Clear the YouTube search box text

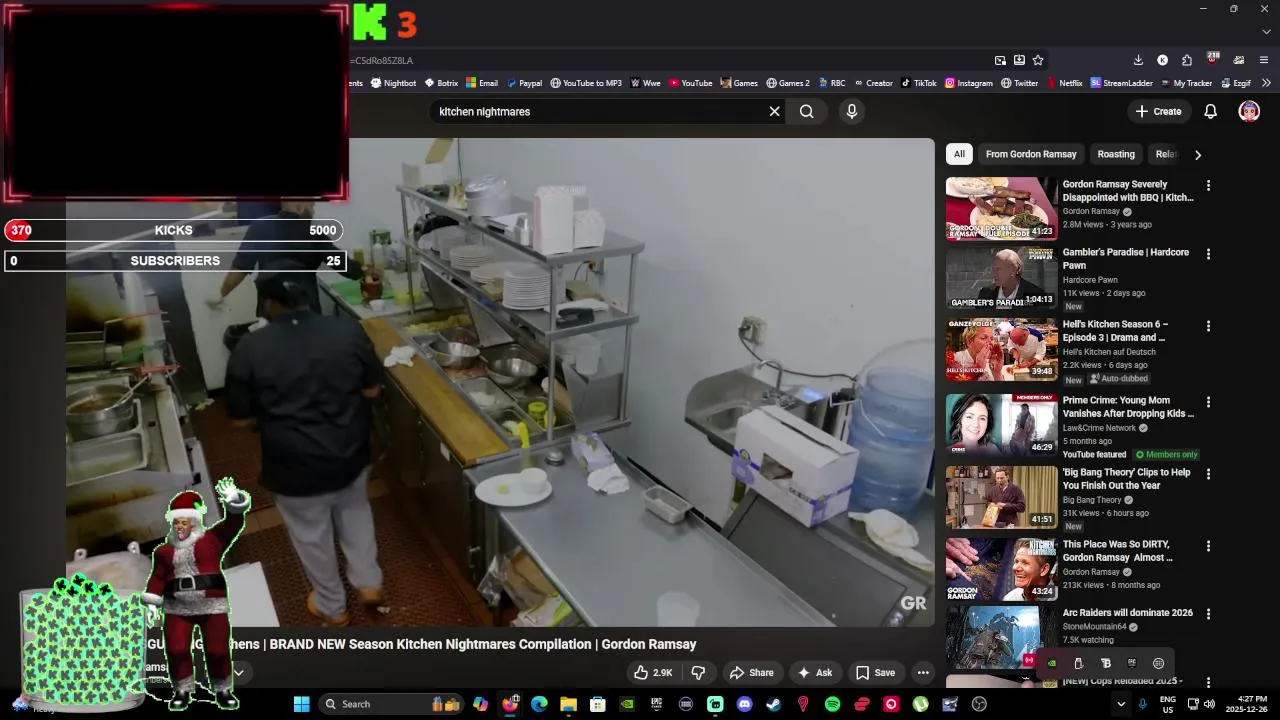pos(774,111)
